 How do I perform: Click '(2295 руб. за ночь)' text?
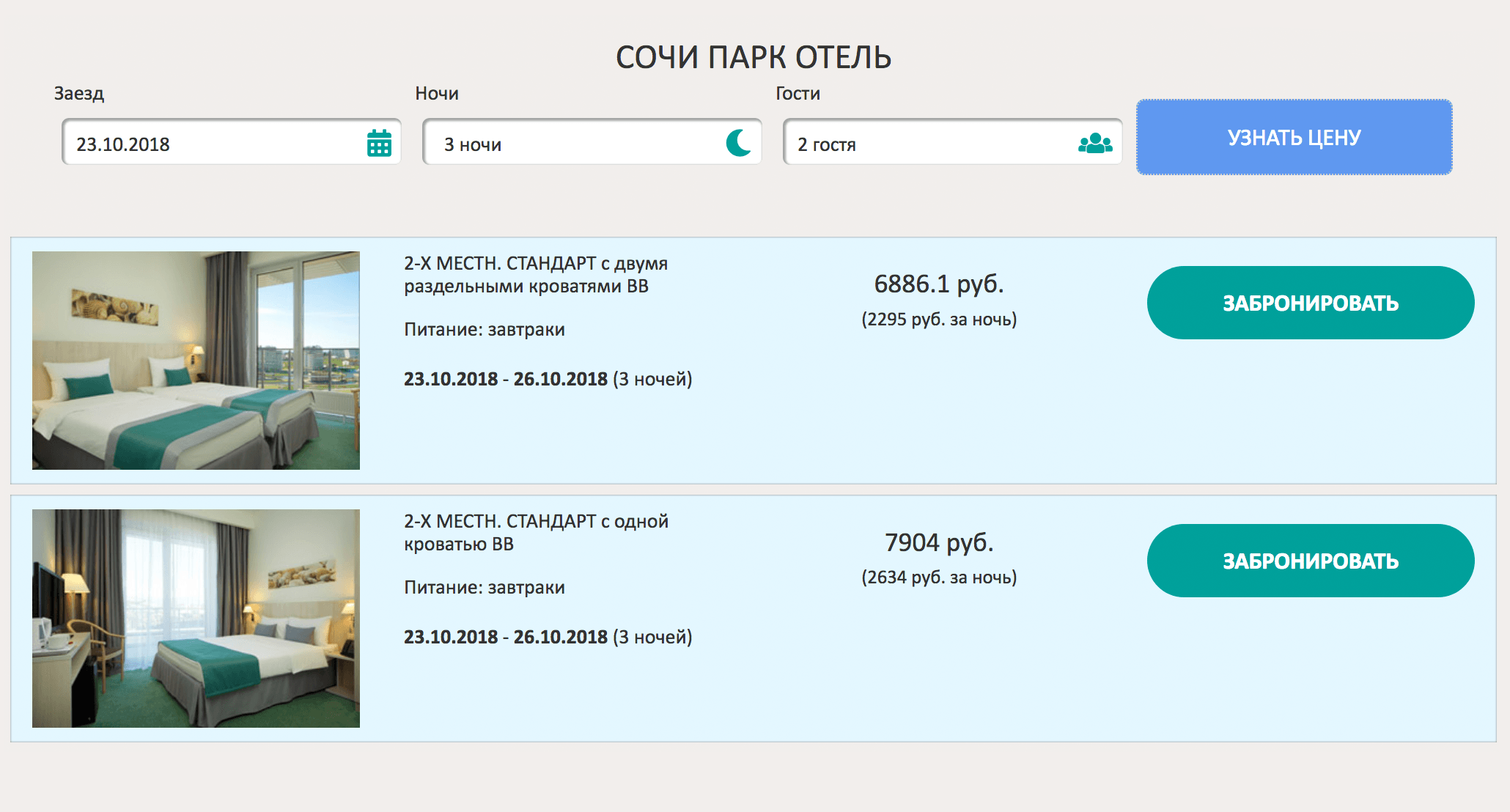point(939,320)
